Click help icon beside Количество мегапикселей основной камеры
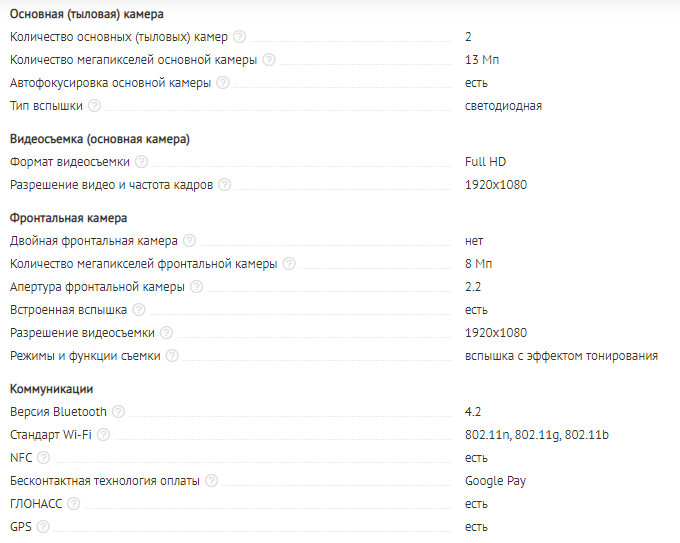 coord(269,59)
